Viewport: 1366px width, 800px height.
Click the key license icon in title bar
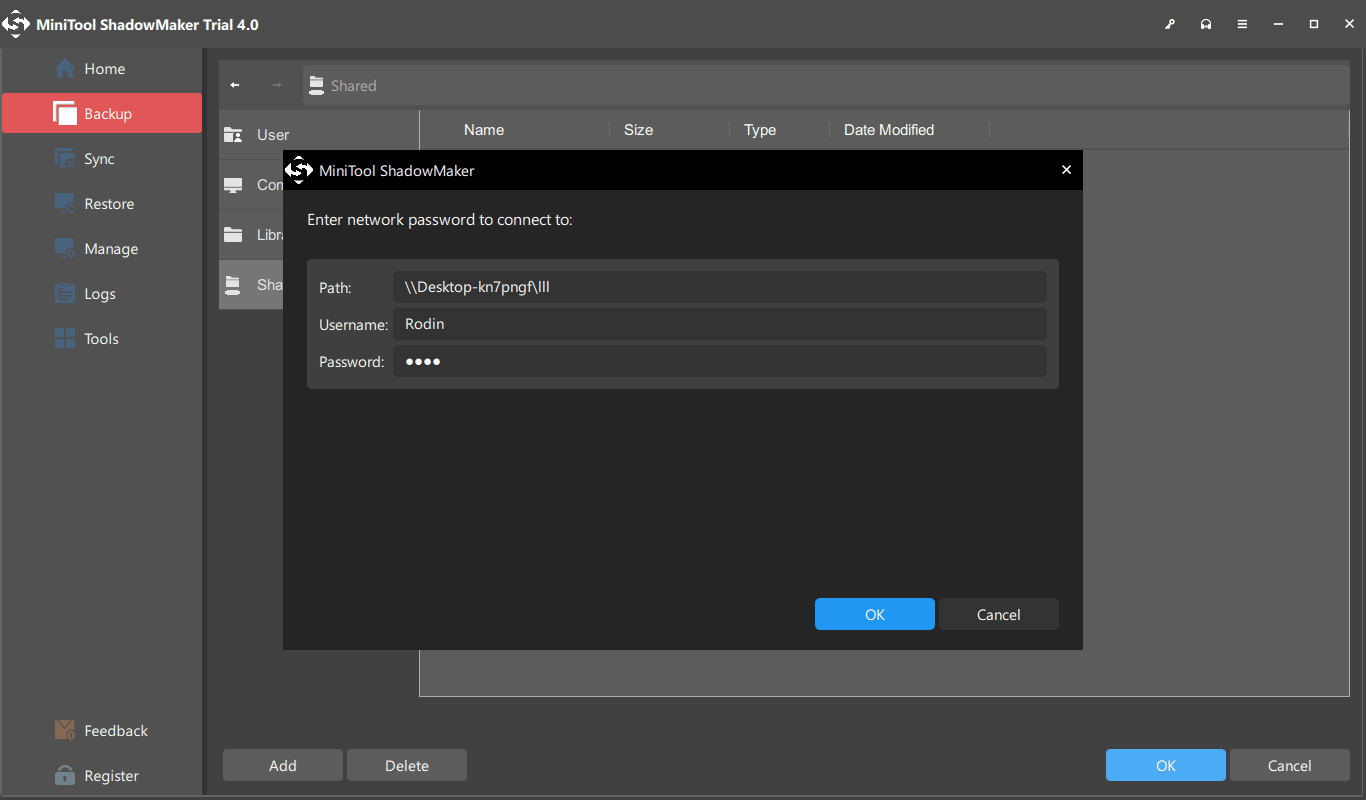(x=1170, y=23)
